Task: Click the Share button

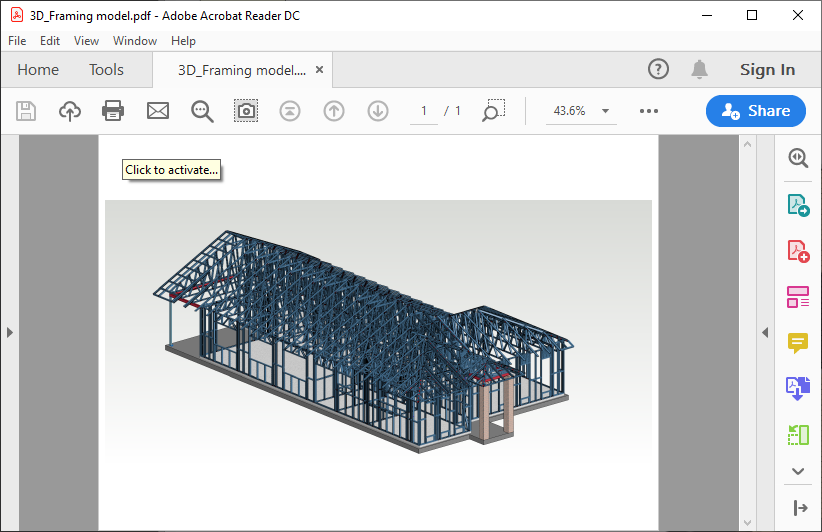Action: (755, 111)
